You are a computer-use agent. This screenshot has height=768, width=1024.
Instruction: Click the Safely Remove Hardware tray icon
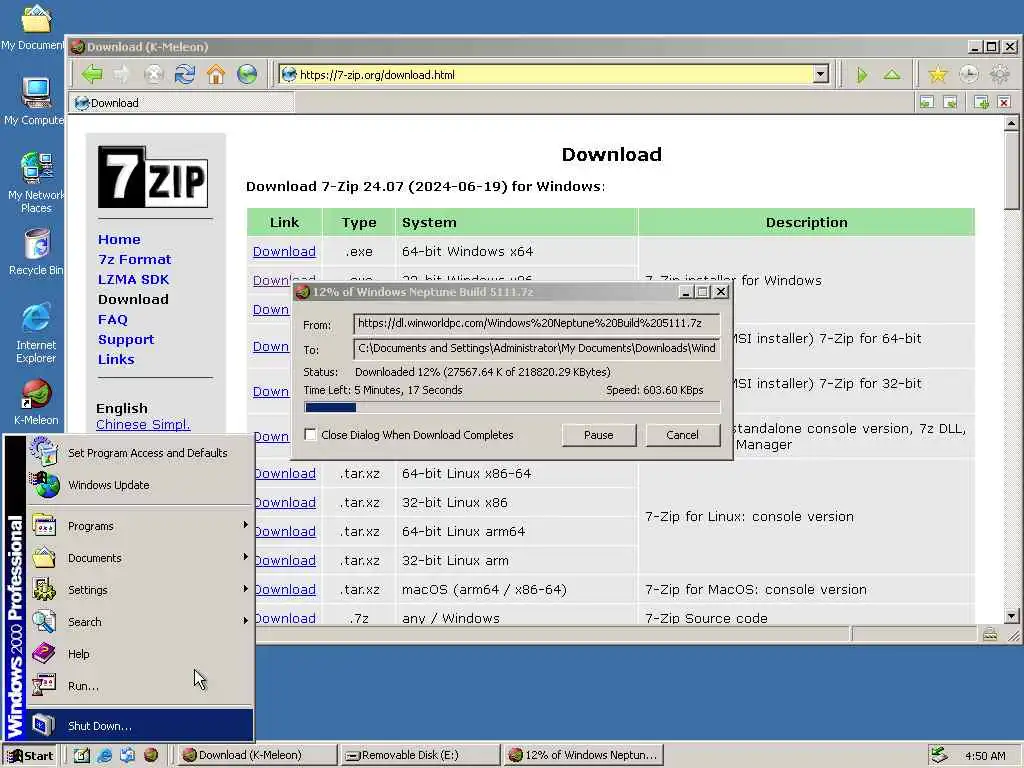pyautogui.click(x=939, y=755)
